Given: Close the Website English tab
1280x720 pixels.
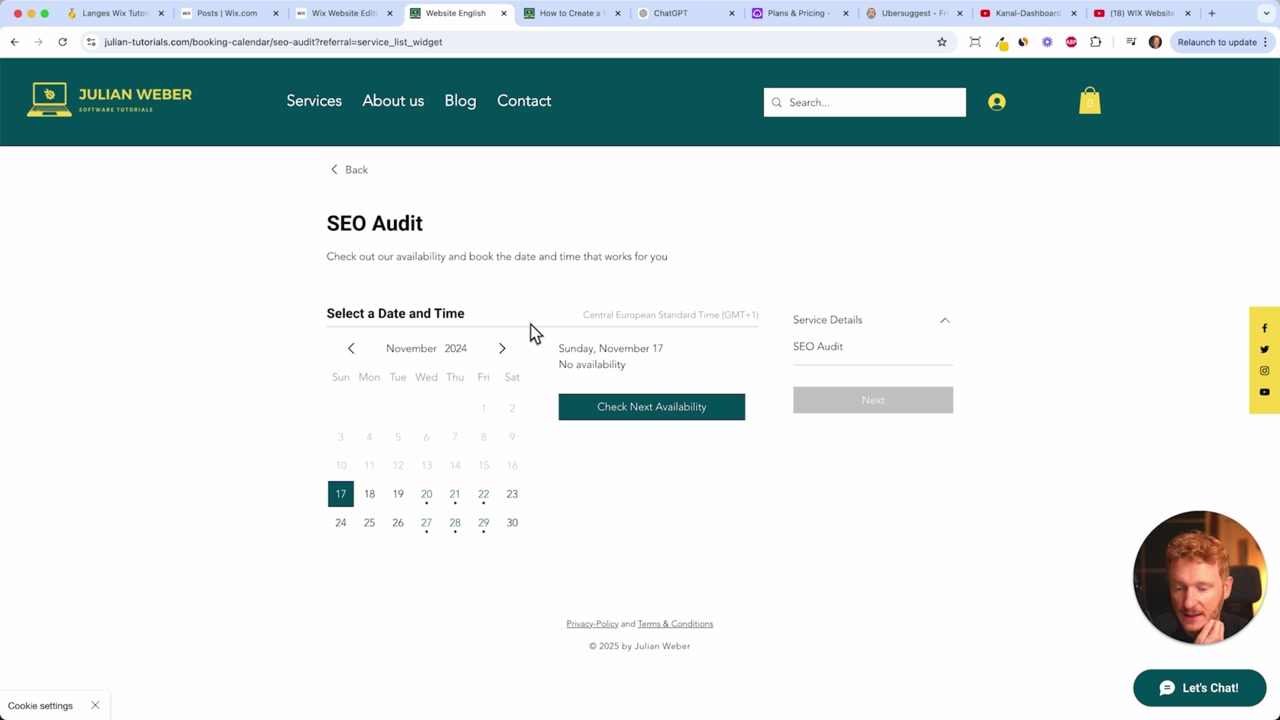Looking at the screenshot, I should click(x=504, y=13).
